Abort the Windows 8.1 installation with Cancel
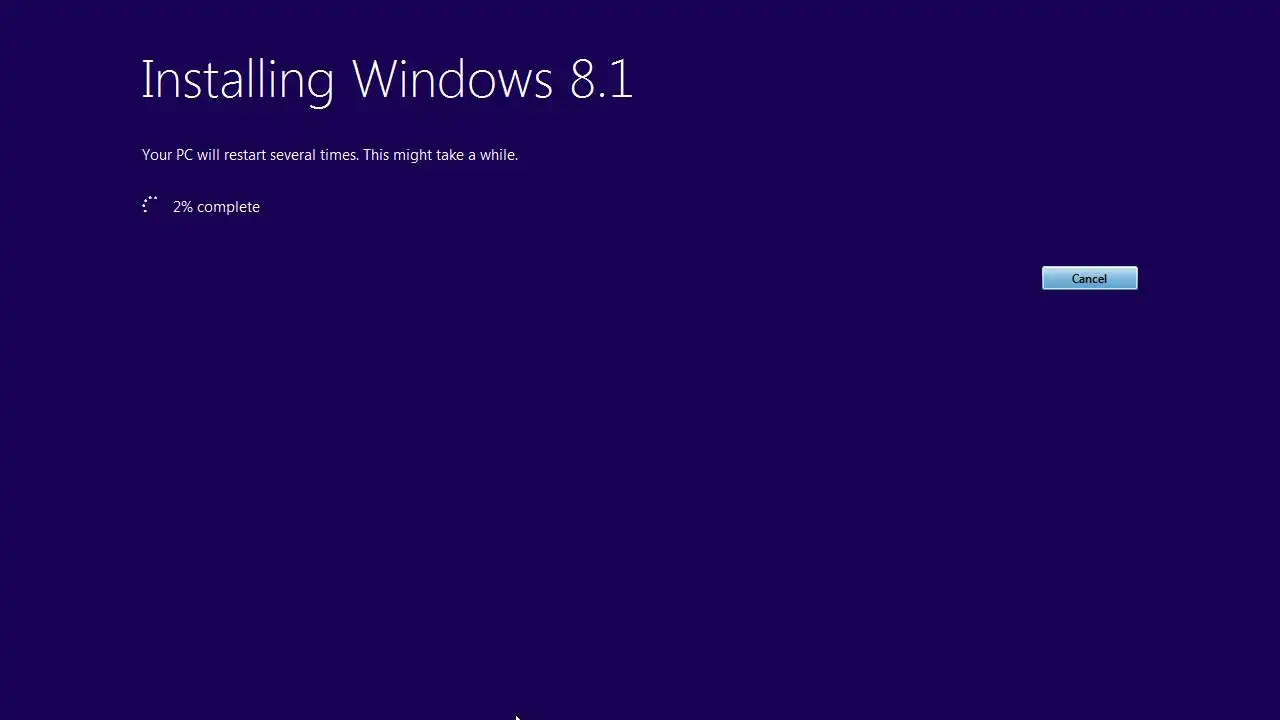The width and height of the screenshot is (1280, 720). point(1089,278)
